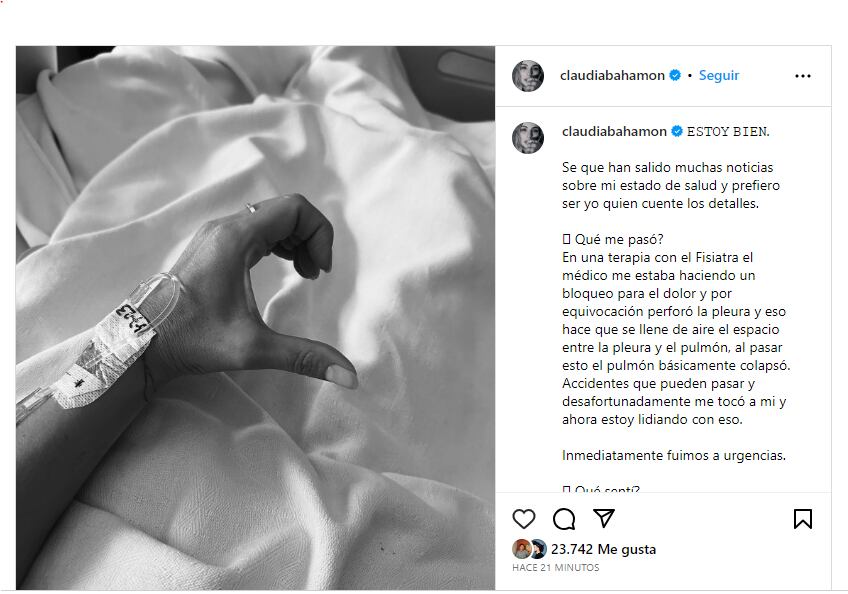848x594 pixels.
Task: Click 'Inmediatamente fuimos a urgencias' text line
Action: [x=673, y=456]
